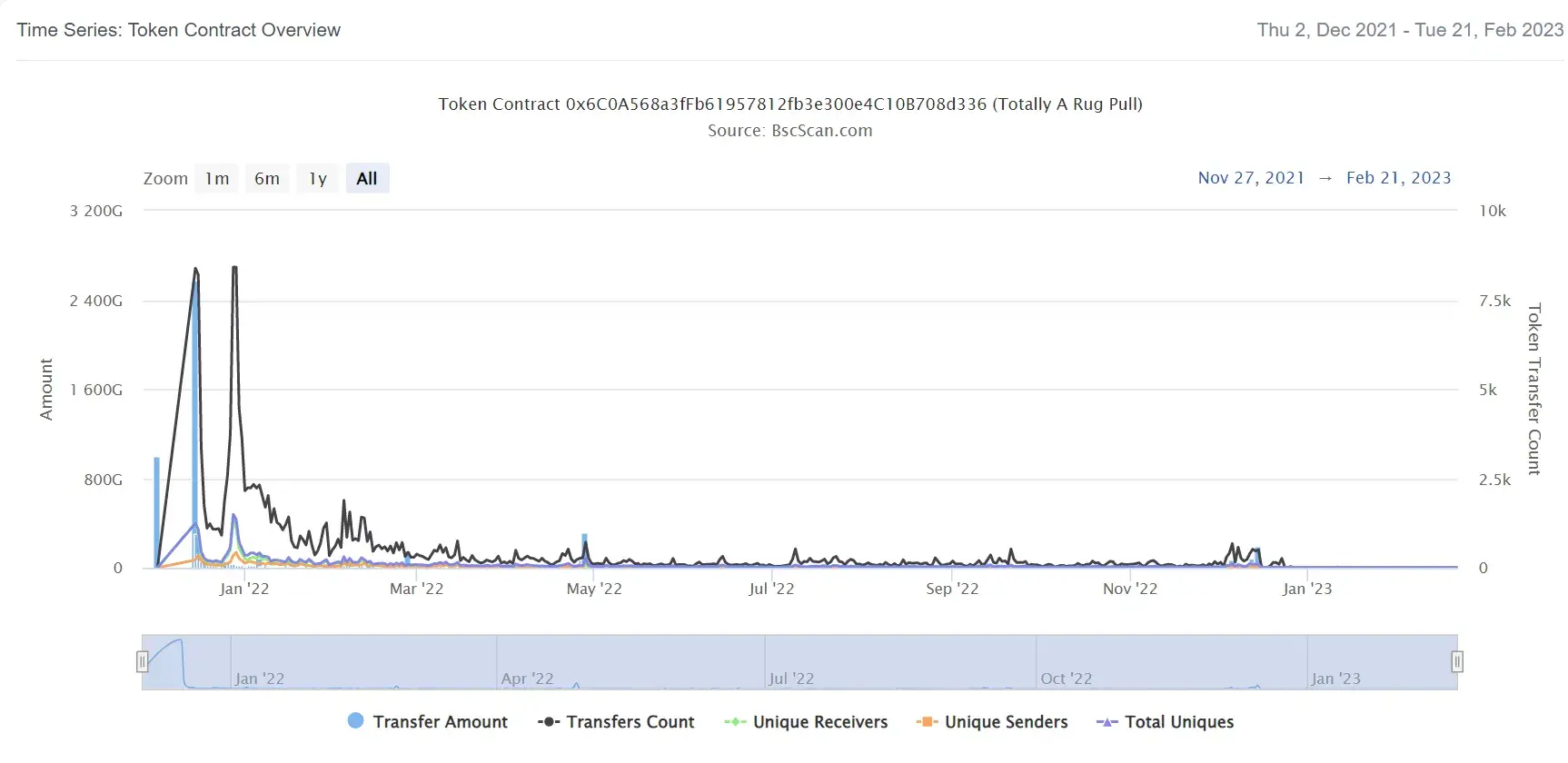This screenshot has width=1568, height=763.
Task: Click the 10k transfer count axis label
Action: coord(1493,211)
